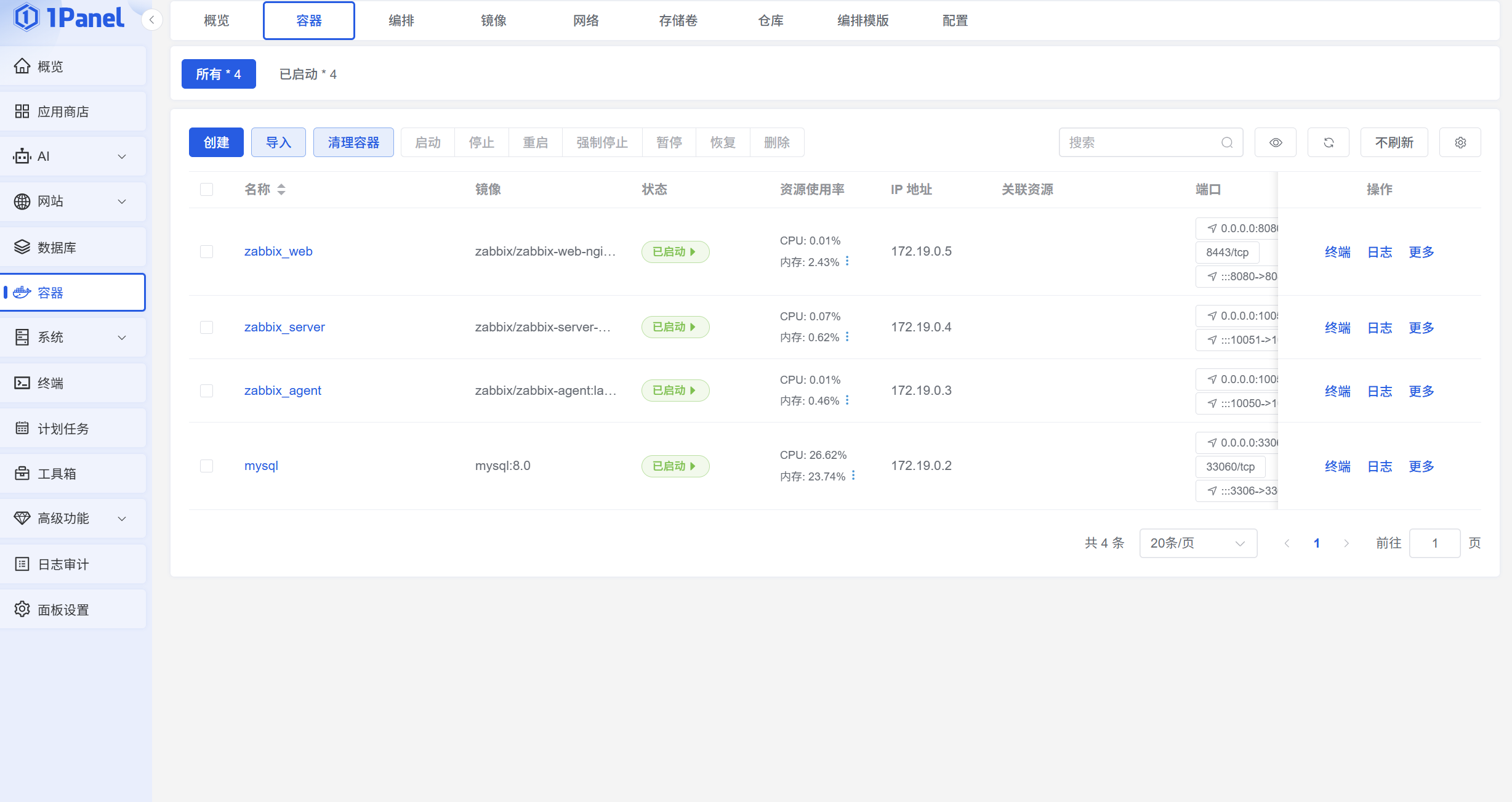The image size is (1512, 802).
Task: Click the eye icon in the toolbar
Action: [x=1276, y=143]
